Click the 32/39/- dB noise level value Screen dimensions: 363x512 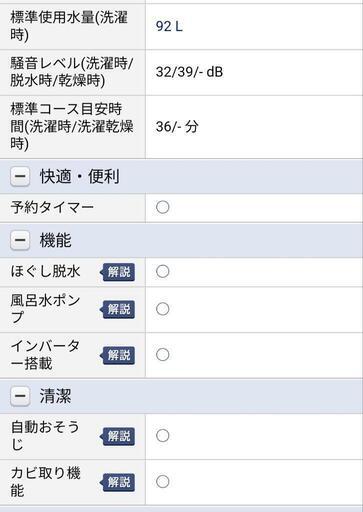[x=189, y=72]
